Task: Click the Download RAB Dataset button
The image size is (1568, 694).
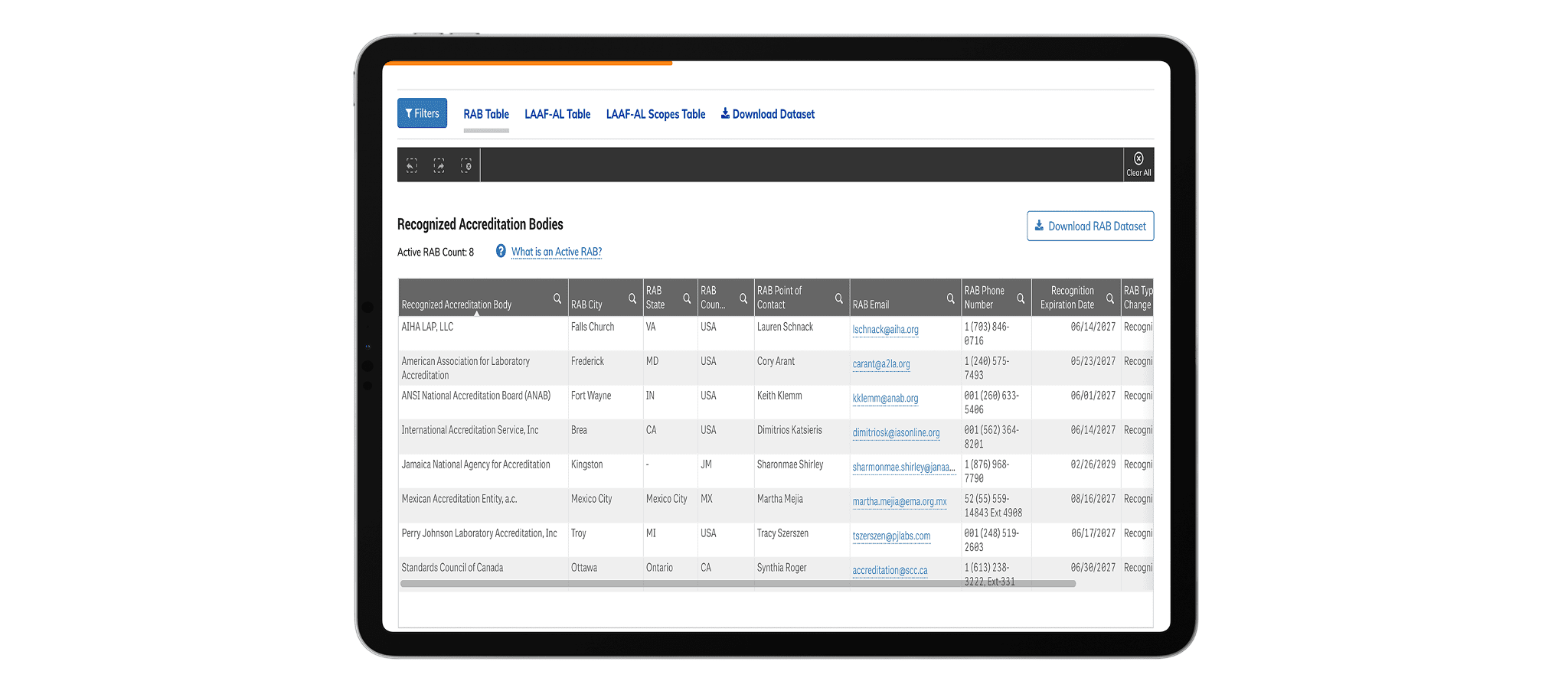Action: click(x=1090, y=226)
